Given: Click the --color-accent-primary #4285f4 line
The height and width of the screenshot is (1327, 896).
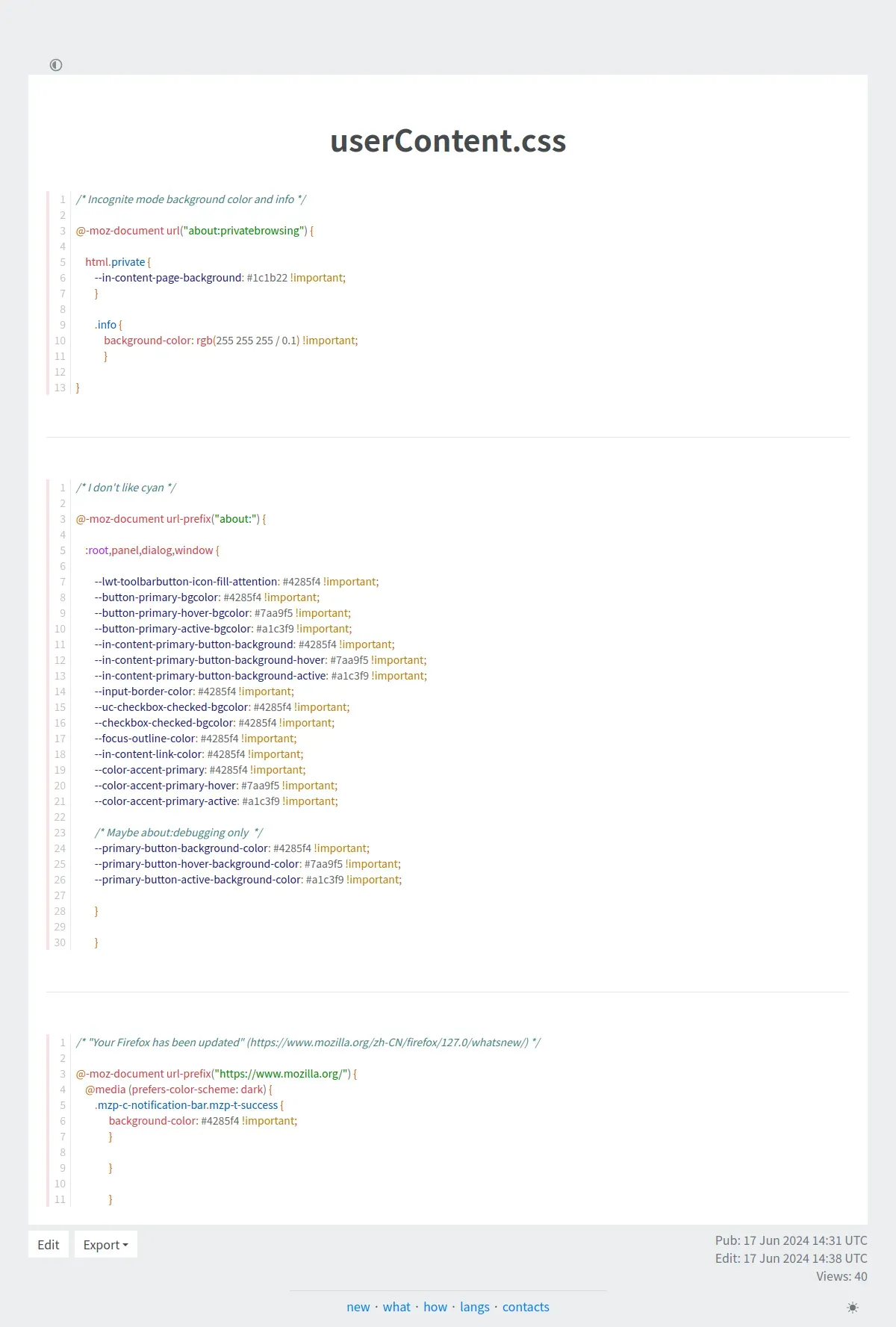Looking at the screenshot, I should click(x=200, y=770).
